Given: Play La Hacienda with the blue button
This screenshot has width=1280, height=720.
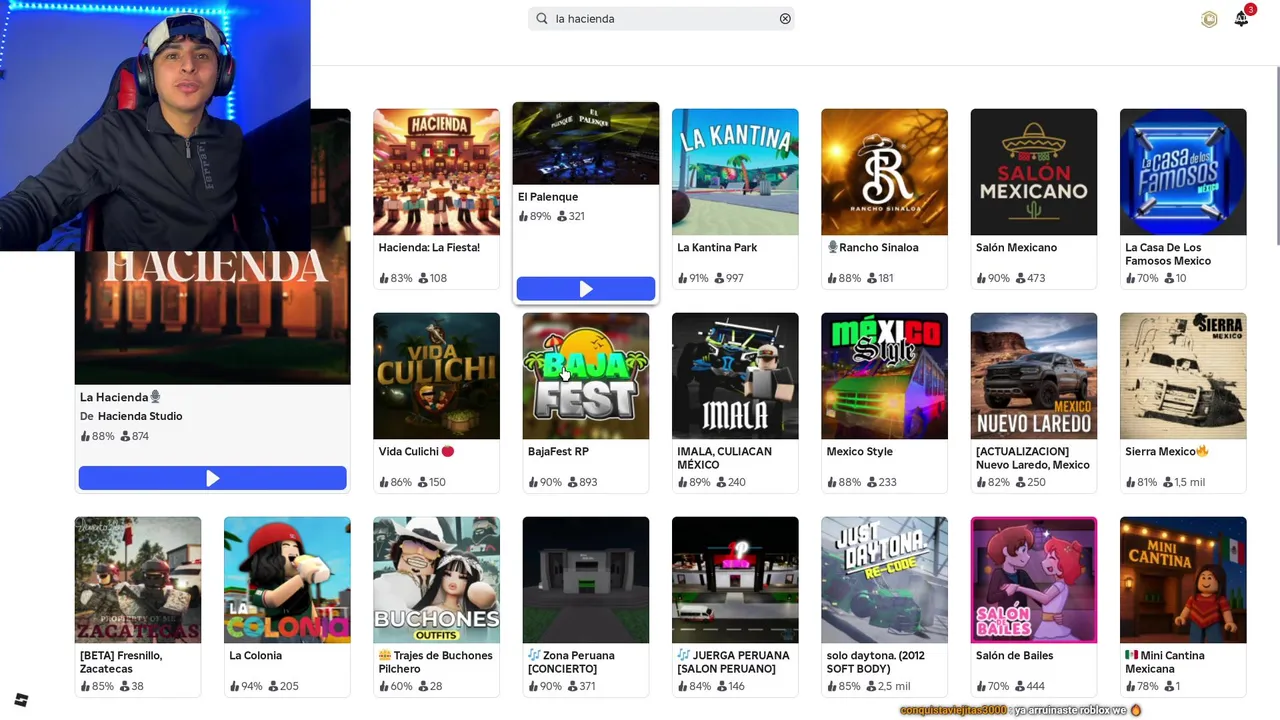Looking at the screenshot, I should 213,479.
